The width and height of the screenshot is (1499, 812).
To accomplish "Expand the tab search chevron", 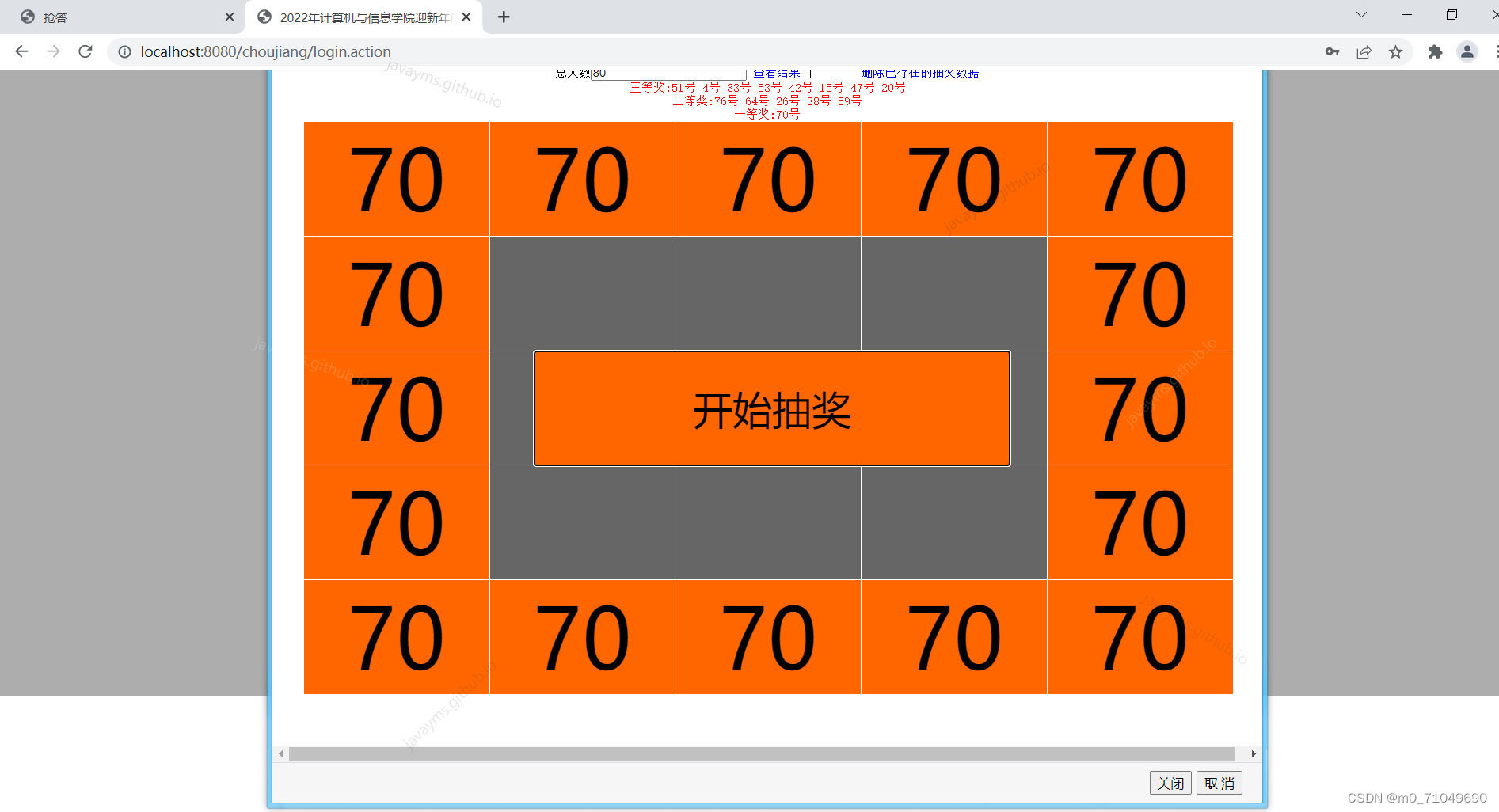I will click(x=1361, y=15).
